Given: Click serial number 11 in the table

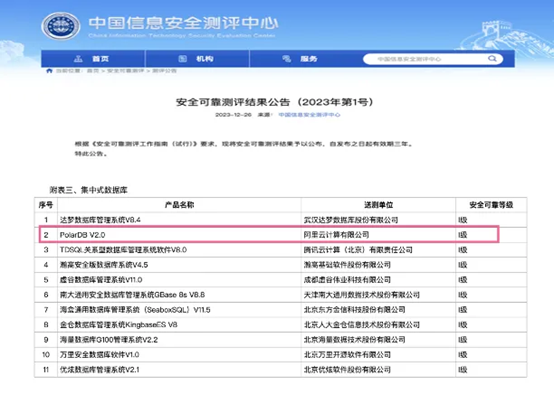Looking at the screenshot, I should click(x=46, y=370).
